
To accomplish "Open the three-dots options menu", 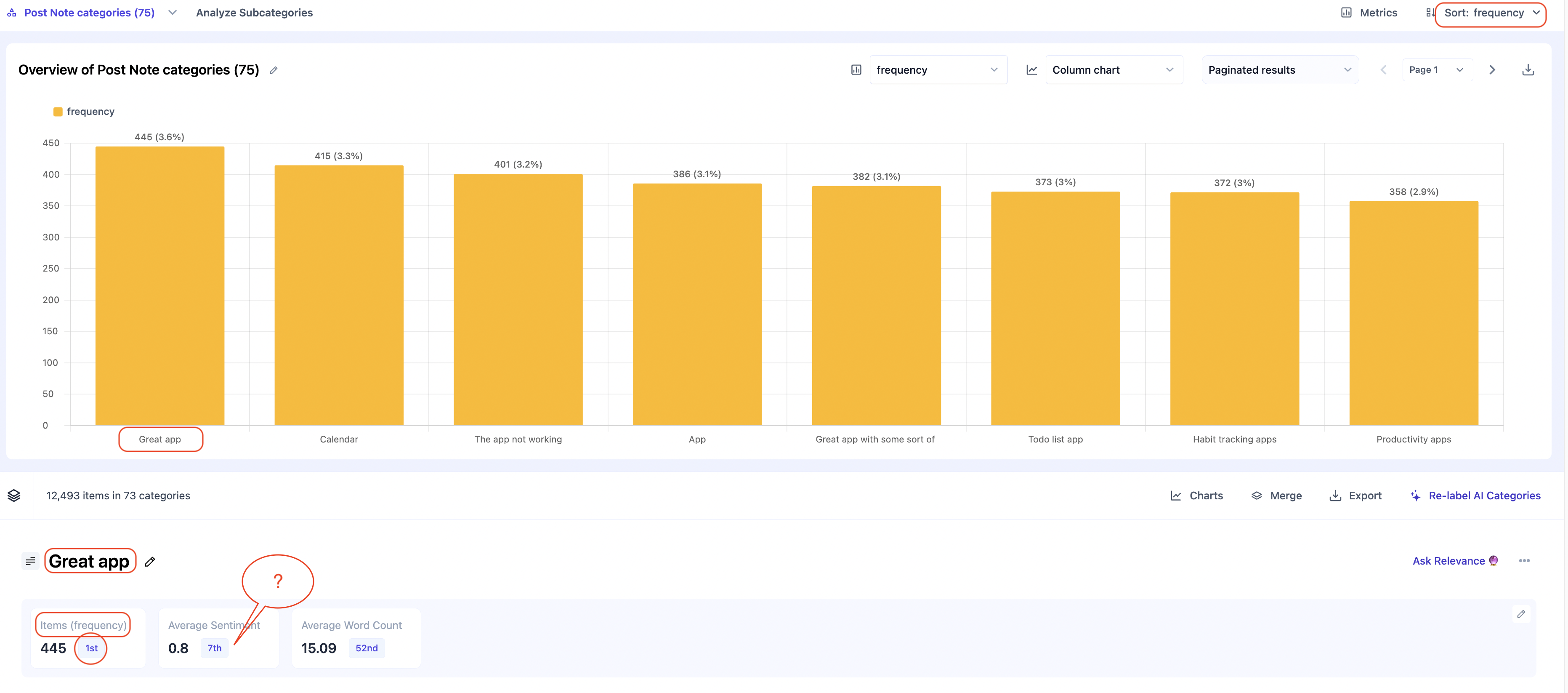I will pyautogui.click(x=1523, y=561).
